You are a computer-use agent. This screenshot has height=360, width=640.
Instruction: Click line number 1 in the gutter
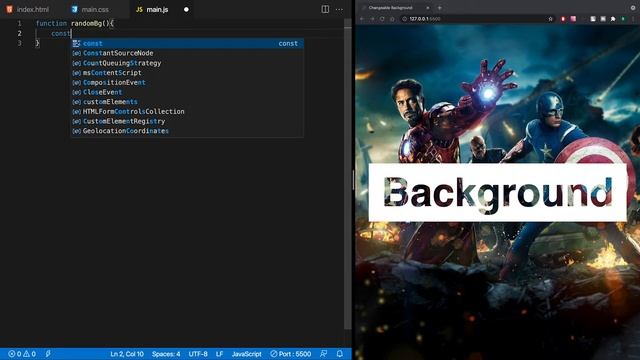click(19, 23)
